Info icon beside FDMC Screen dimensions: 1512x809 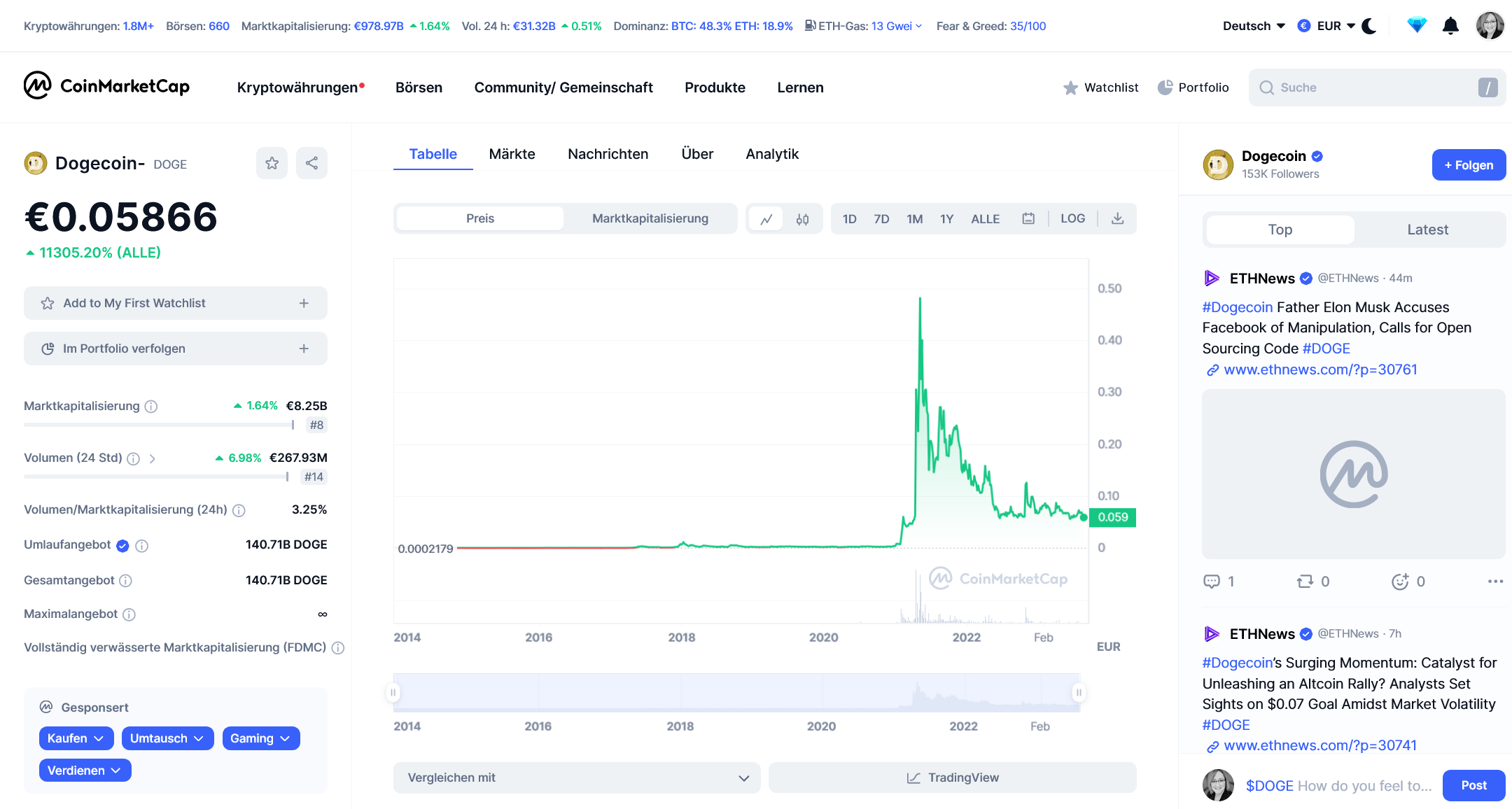click(338, 648)
